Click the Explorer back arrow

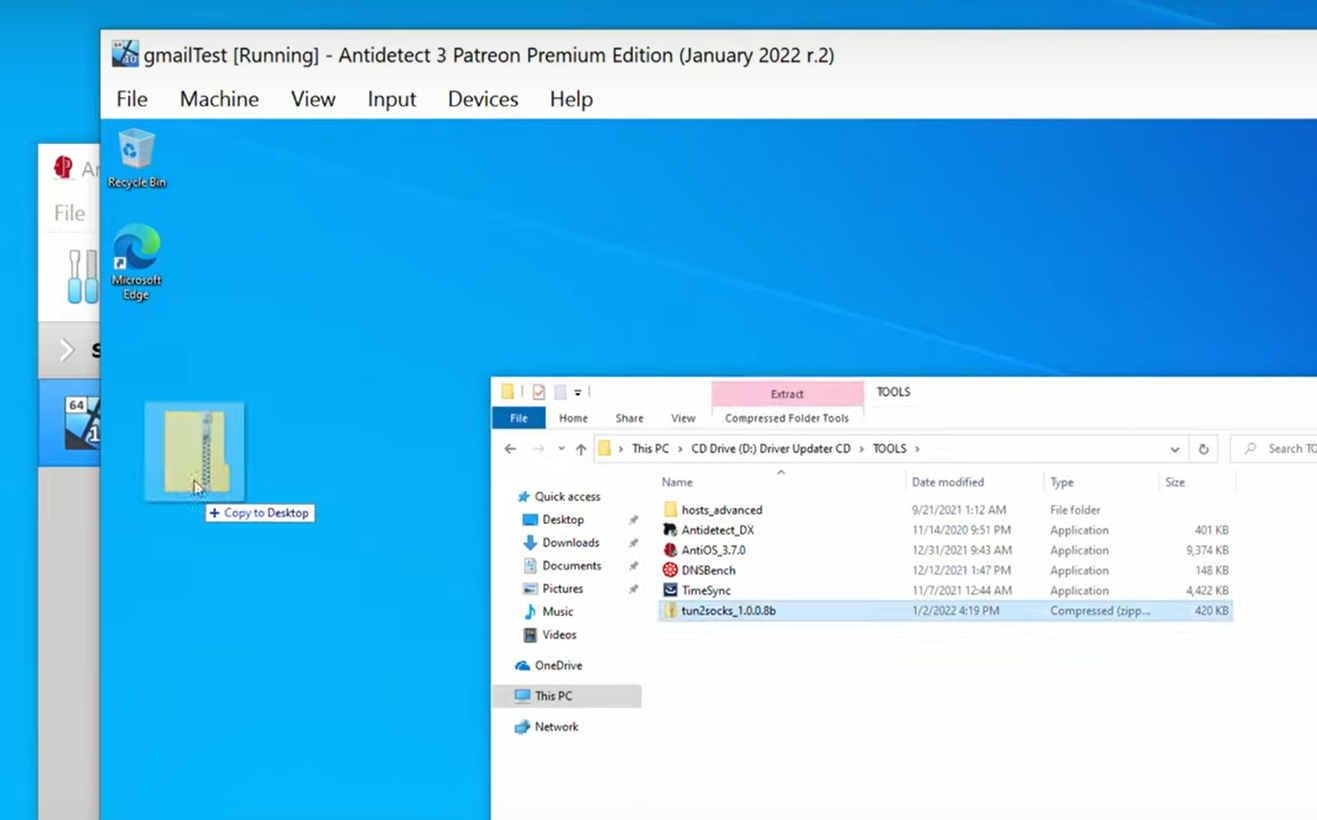[x=510, y=449]
